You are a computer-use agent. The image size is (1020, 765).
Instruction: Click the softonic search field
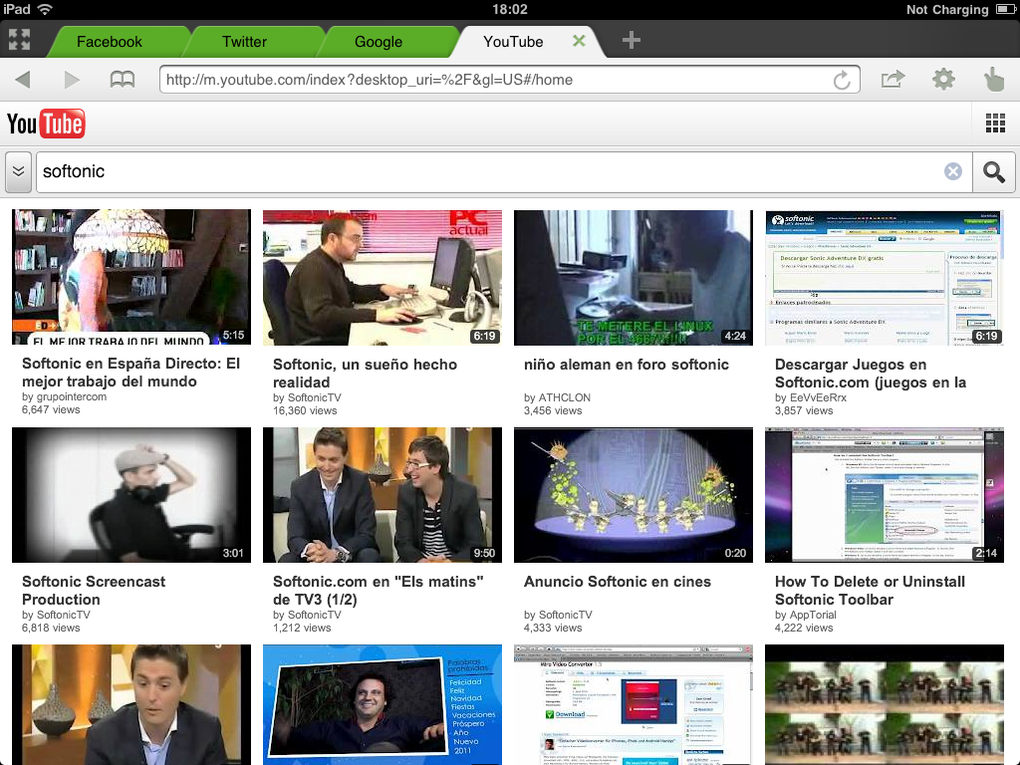504,172
